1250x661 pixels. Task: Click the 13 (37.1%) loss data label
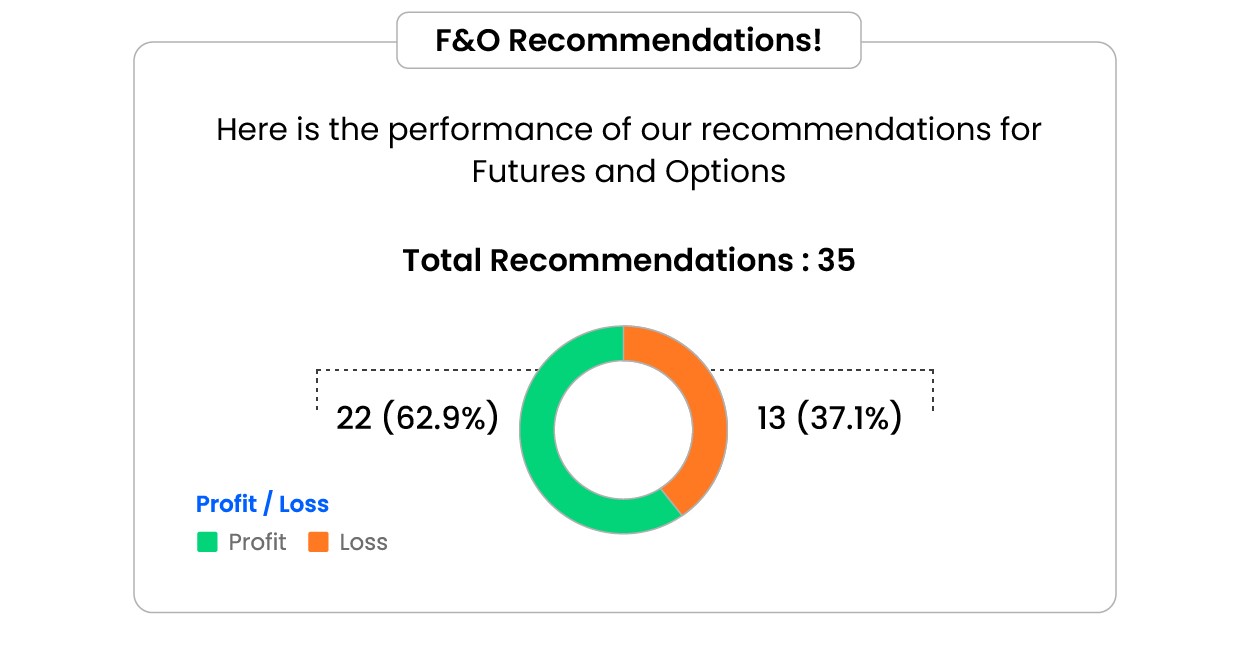(829, 418)
